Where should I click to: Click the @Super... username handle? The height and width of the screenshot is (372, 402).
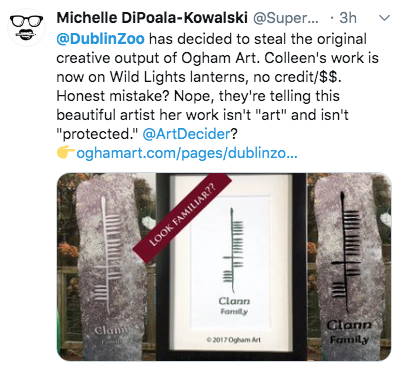pos(286,18)
